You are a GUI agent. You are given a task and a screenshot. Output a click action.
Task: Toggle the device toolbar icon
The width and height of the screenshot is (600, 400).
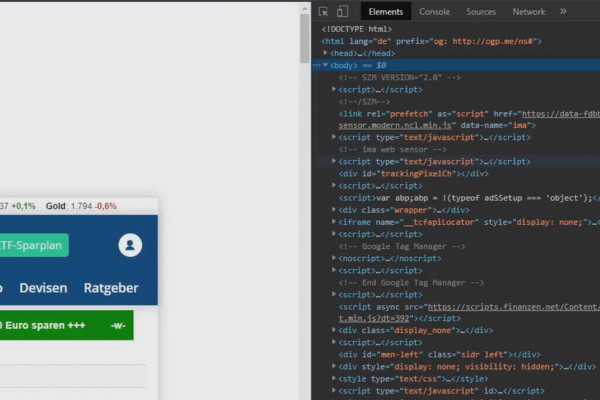coord(342,11)
